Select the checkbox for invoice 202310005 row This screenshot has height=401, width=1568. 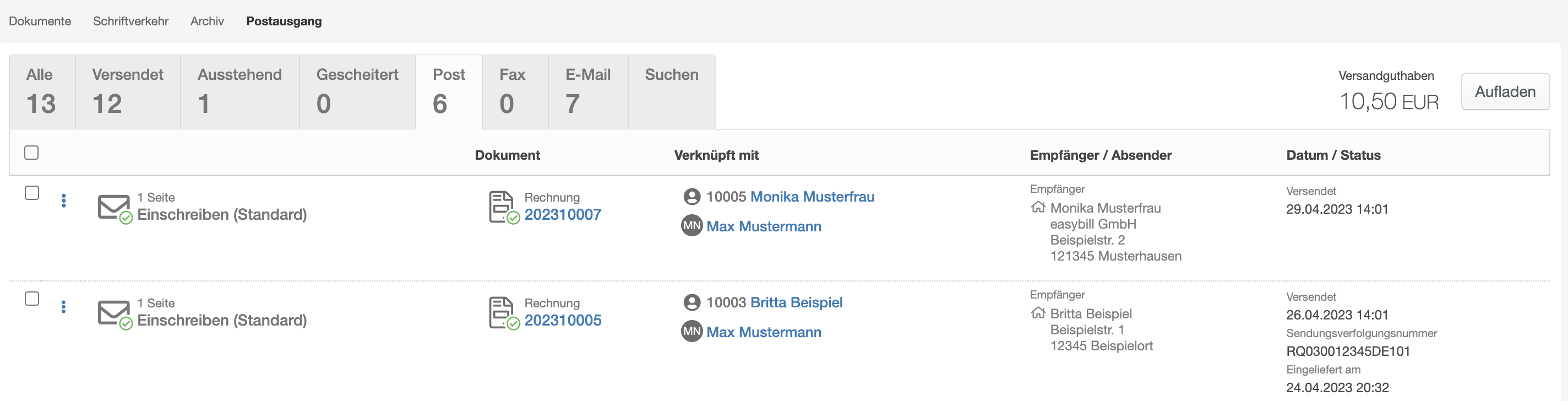tap(31, 299)
